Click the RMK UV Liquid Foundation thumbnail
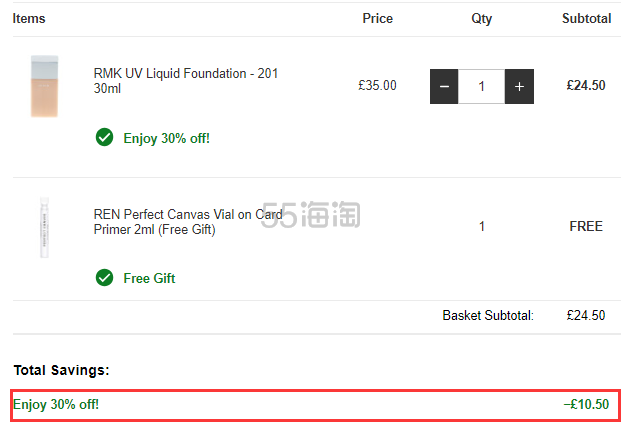The image size is (621, 430). point(45,87)
